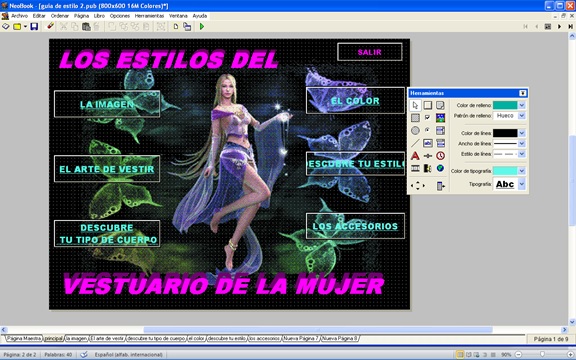Select the checkbox tool in Herramientas
This screenshot has width=576, height=360.
pyautogui.click(x=428, y=118)
